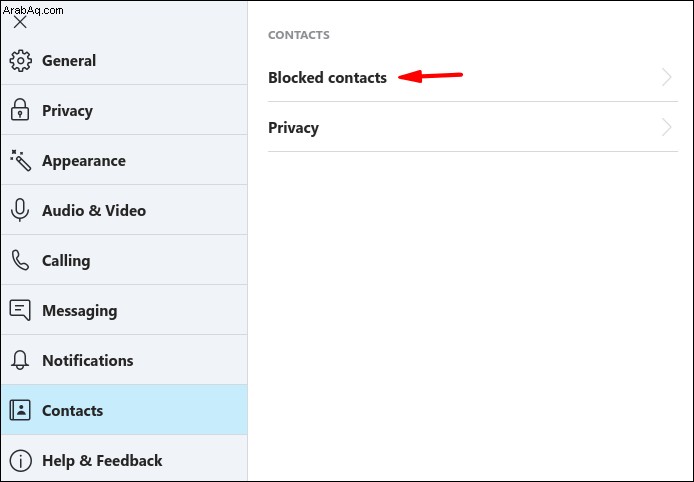Select the Messaging chat bubble icon
The height and width of the screenshot is (482, 694).
(x=20, y=310)
